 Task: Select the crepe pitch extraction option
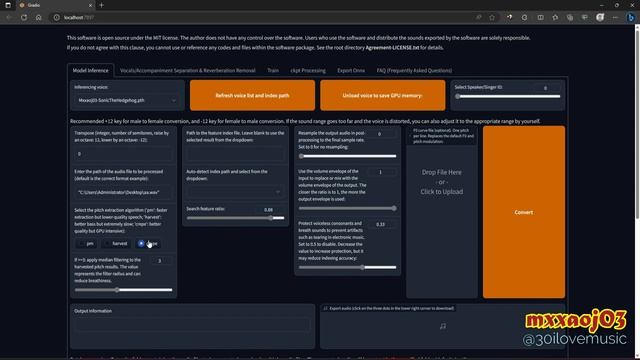click(148, 244)
